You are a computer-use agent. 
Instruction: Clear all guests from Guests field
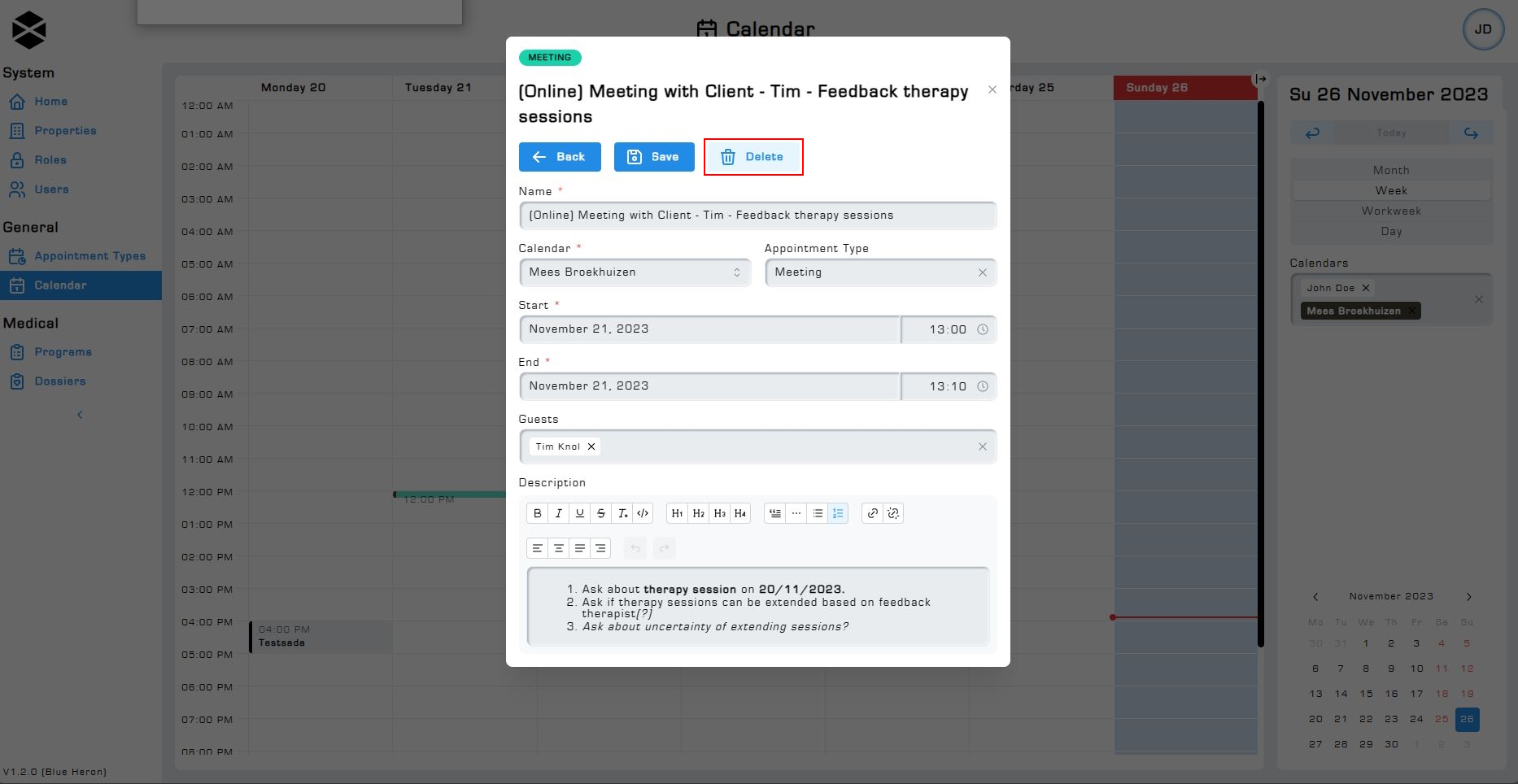tap(982, 446)
